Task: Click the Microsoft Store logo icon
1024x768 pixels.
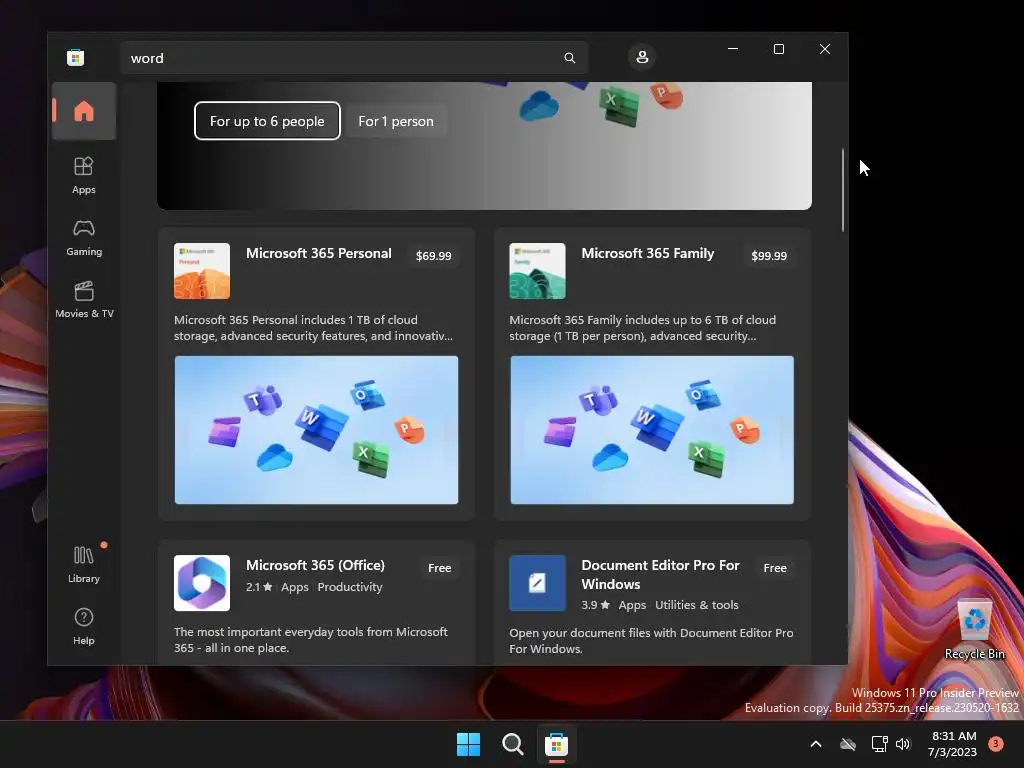Action: tap(75, 57)
